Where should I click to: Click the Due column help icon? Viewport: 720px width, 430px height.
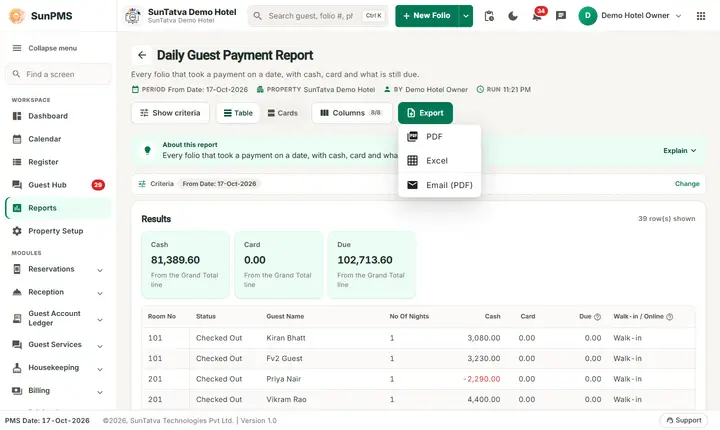pyautogui.click(x=597, y=317)
